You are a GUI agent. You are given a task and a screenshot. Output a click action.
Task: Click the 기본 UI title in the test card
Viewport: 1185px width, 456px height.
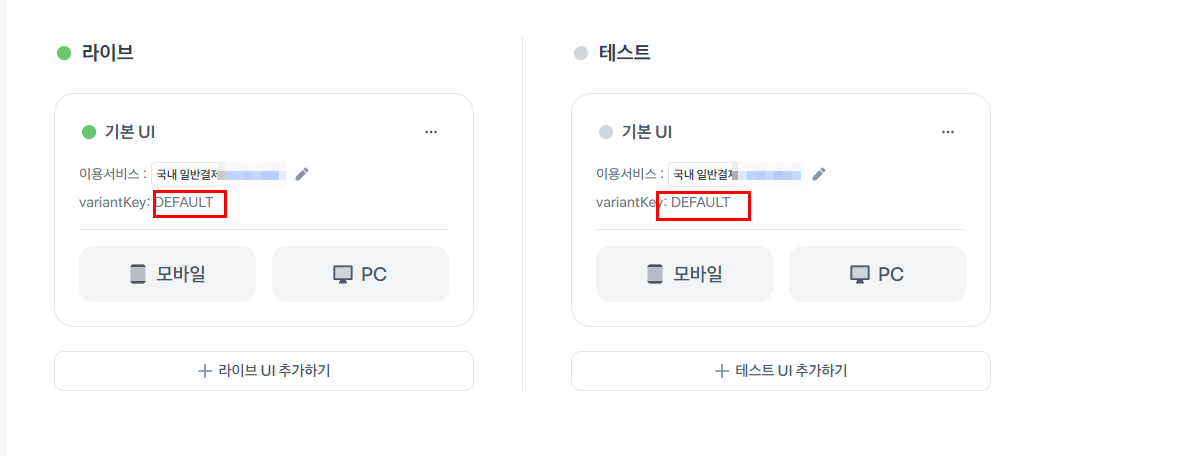(x=646, y=132)
